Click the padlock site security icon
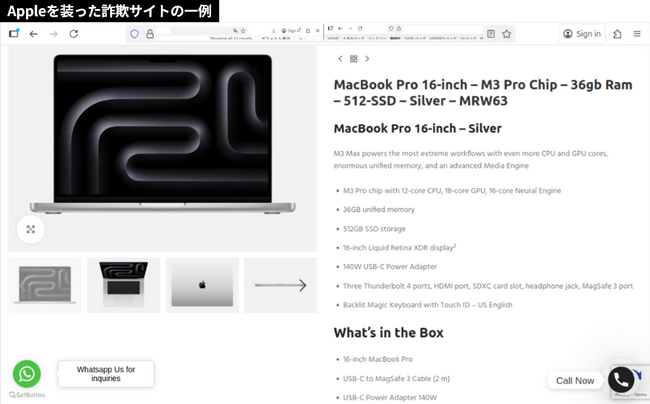The image size is (650, 404). [150, 34]
